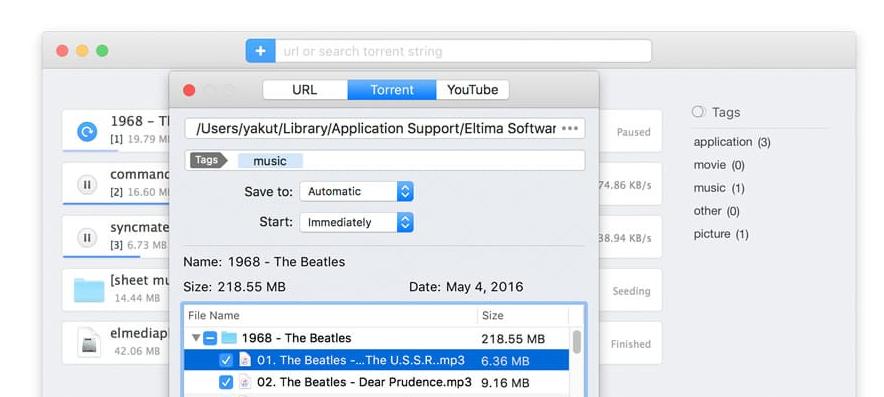Click the progress bar of the syncmate download
884x397 pixels.
click(x=101, y=256)
